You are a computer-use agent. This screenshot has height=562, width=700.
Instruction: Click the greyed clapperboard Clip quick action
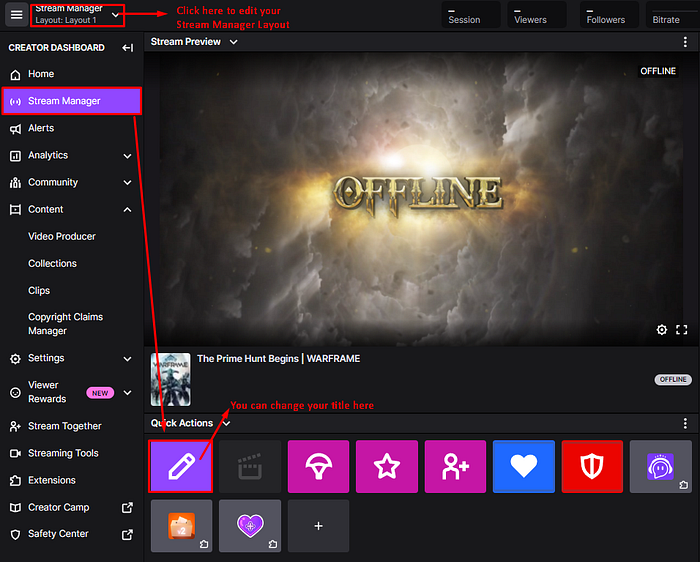pos(250,466)
